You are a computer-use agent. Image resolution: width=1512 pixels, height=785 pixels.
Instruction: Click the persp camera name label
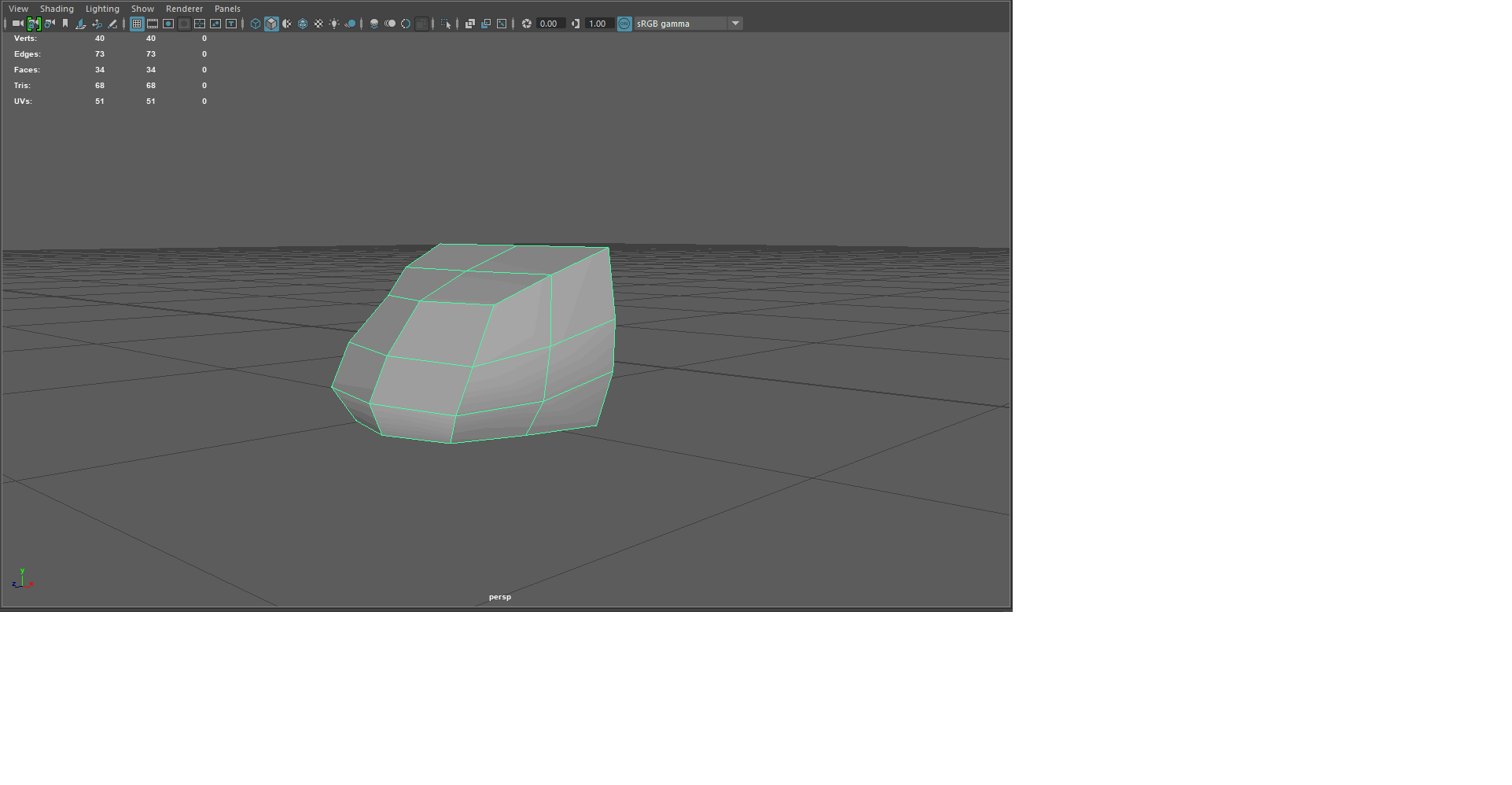(x=500, y=597)
